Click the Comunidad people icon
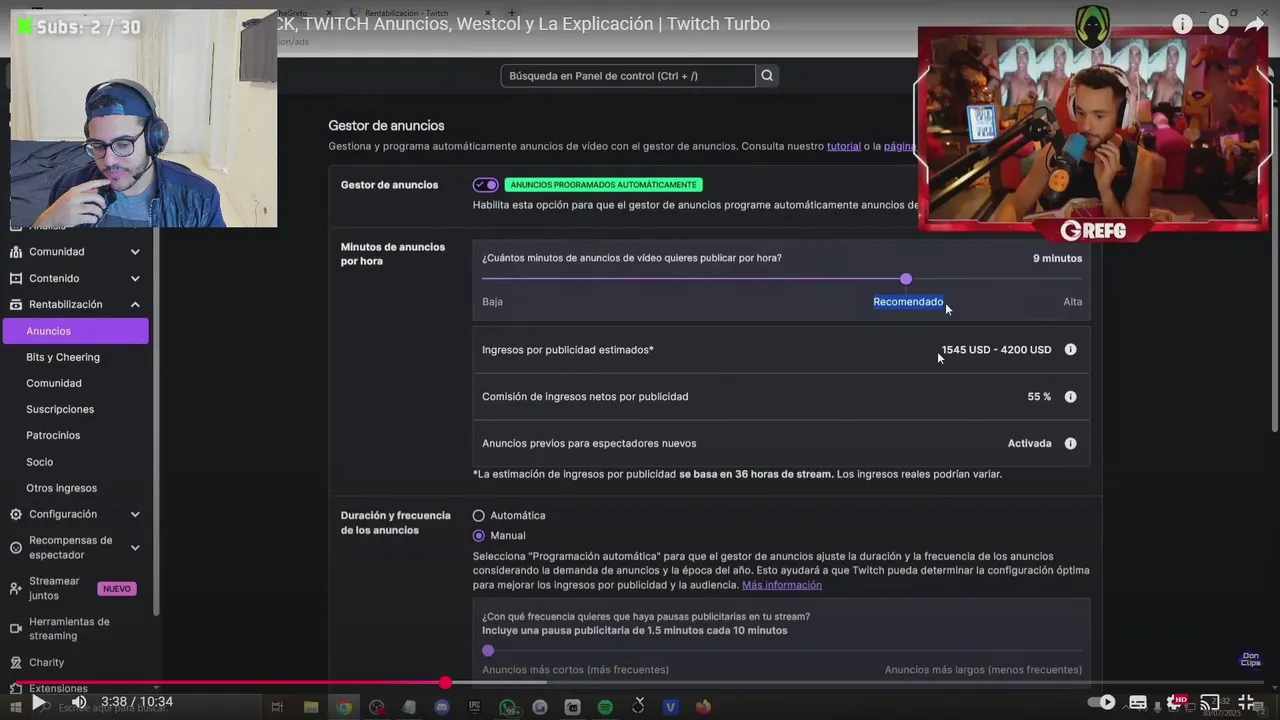The image size is (1280, 720). [x=15, y=252]
